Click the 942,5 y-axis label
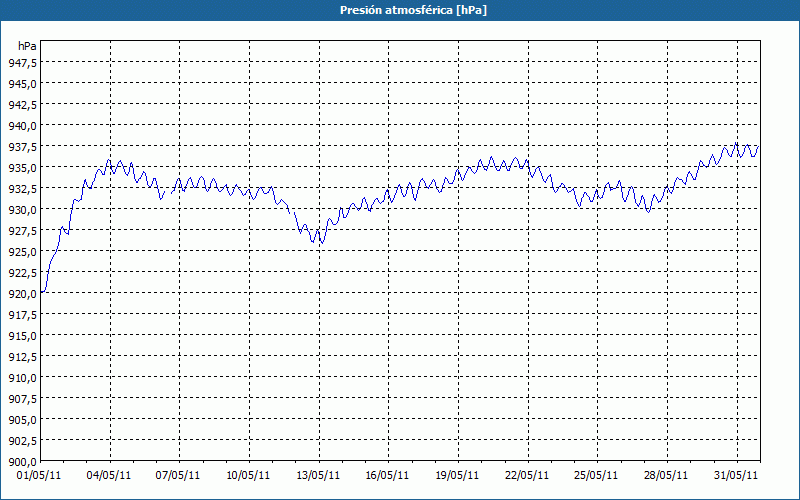 [22, 105]
